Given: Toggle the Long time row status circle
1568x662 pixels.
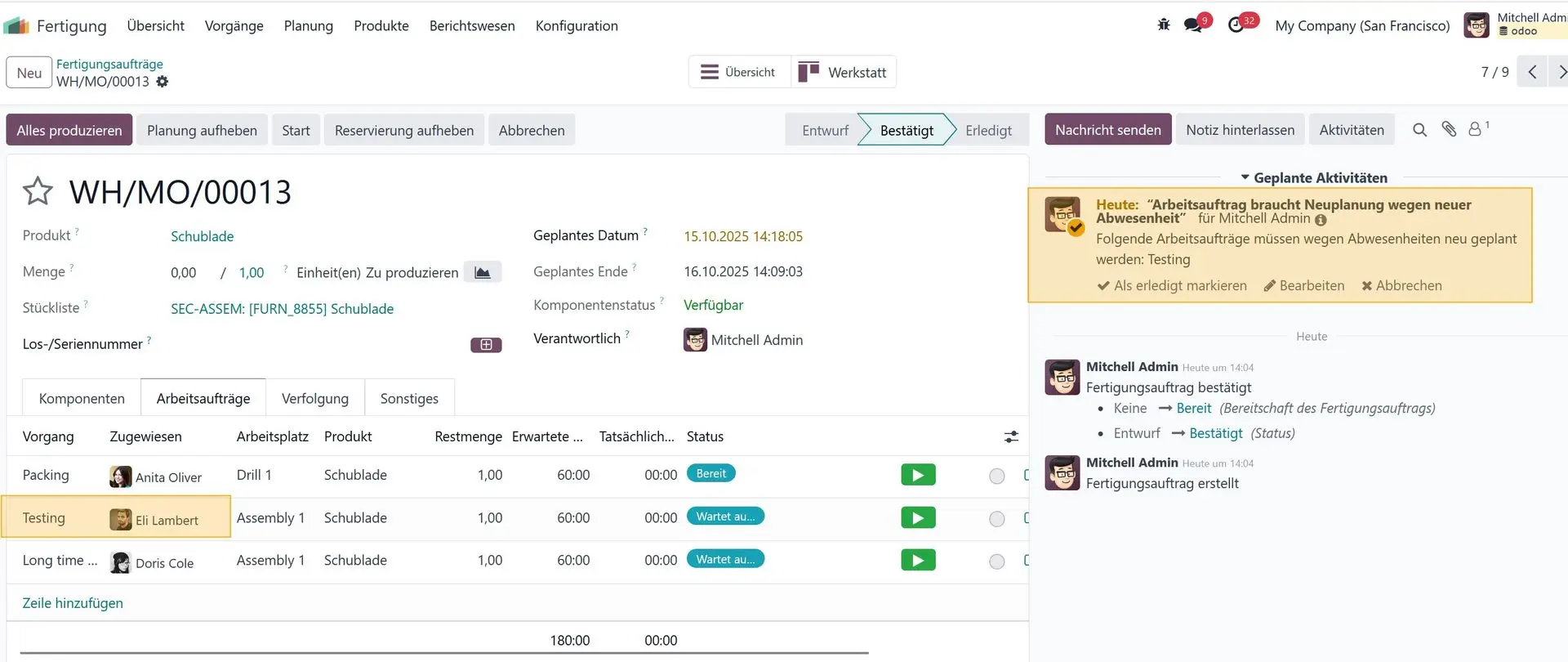Looking at the screenshot, I should (996, 561).
